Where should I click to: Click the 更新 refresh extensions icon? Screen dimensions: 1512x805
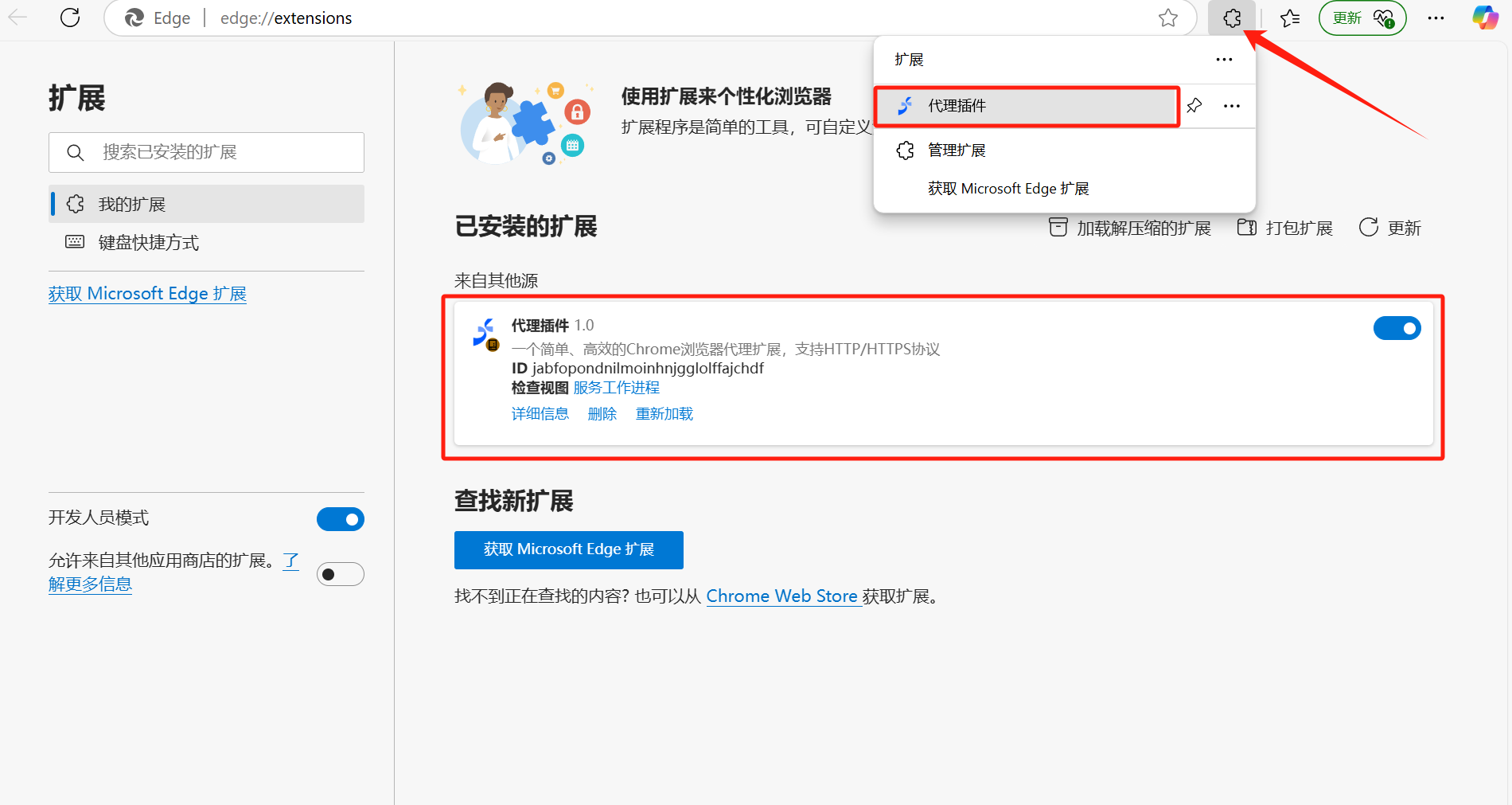(x=1369, y=228)
